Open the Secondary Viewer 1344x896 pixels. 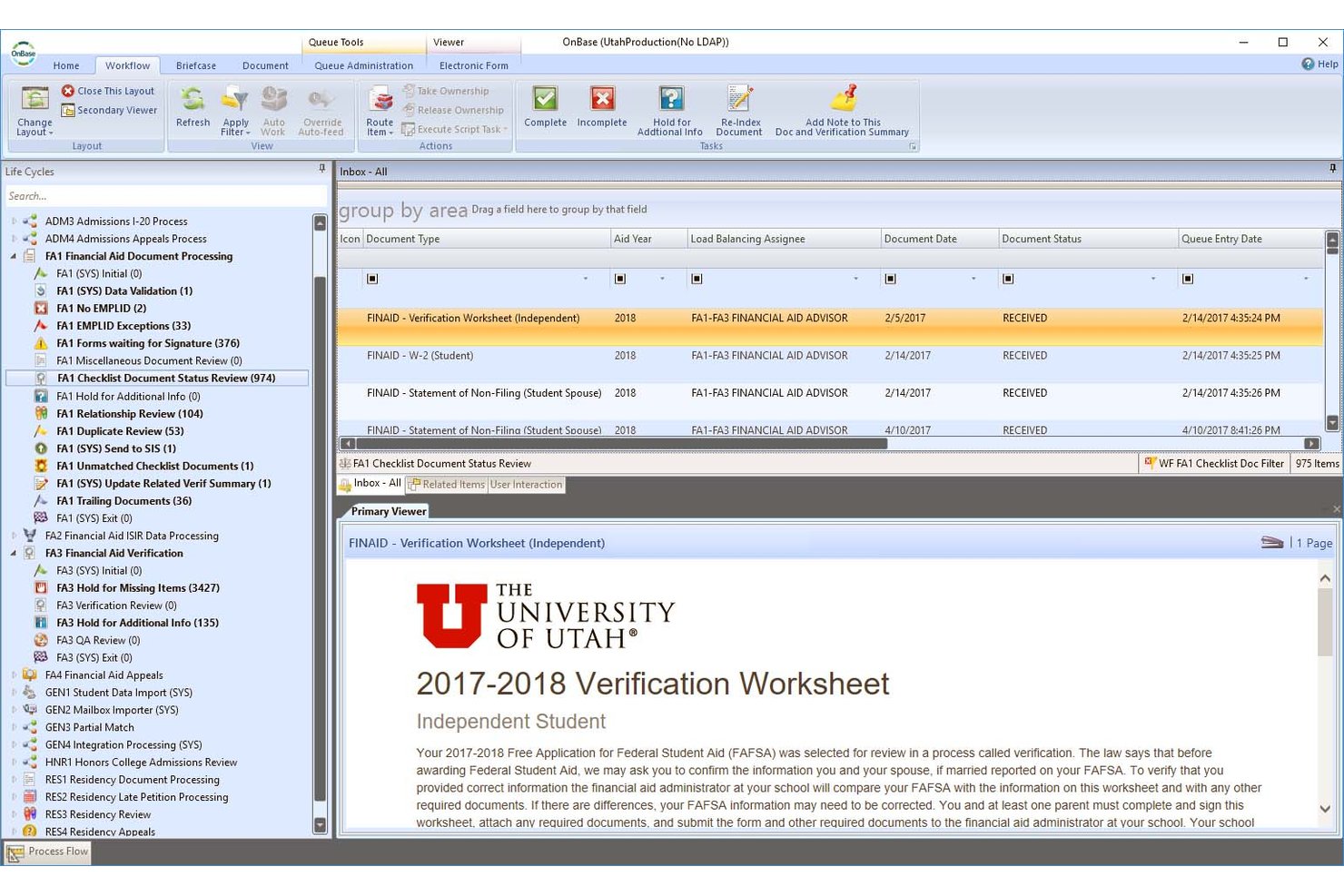pos(108,111)
